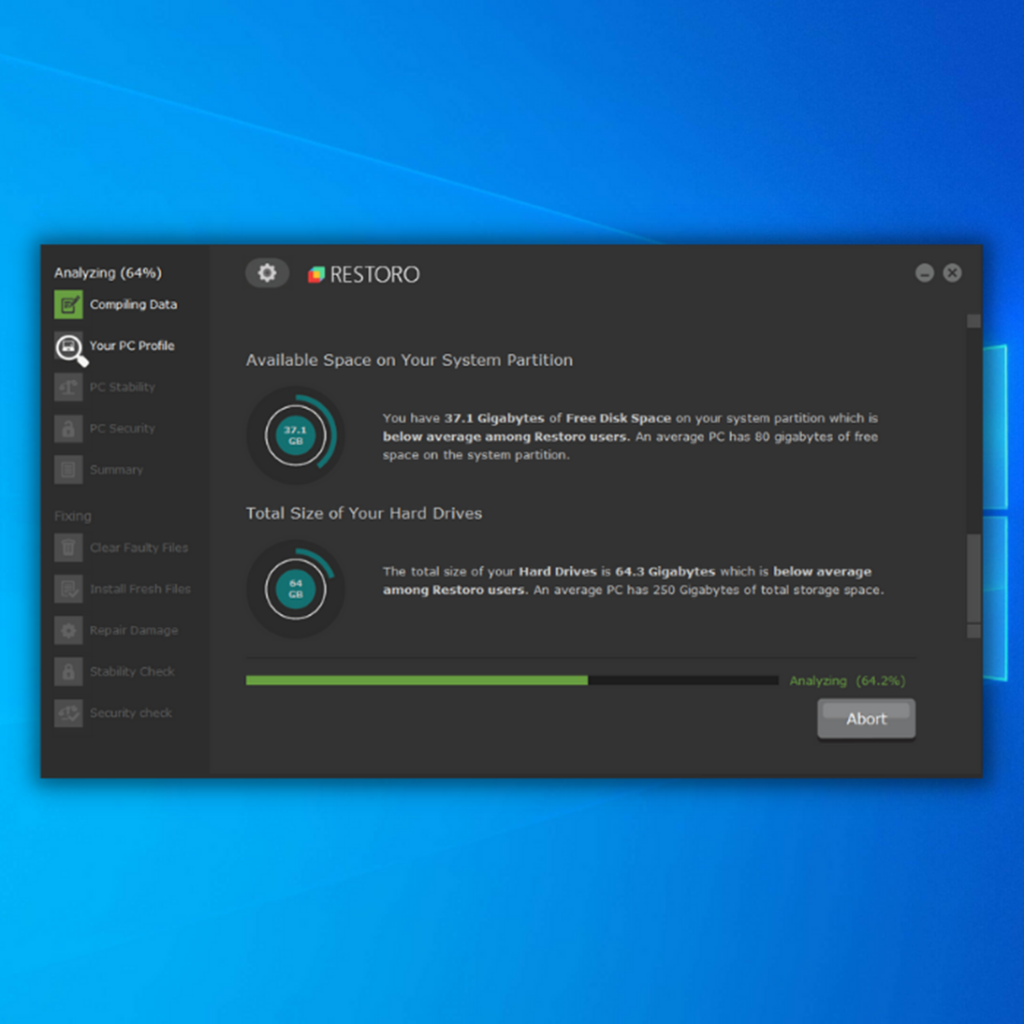The image size is (1024, 1024).
Task: Click the Security check shield icon
Action: [x=69, y=713]
